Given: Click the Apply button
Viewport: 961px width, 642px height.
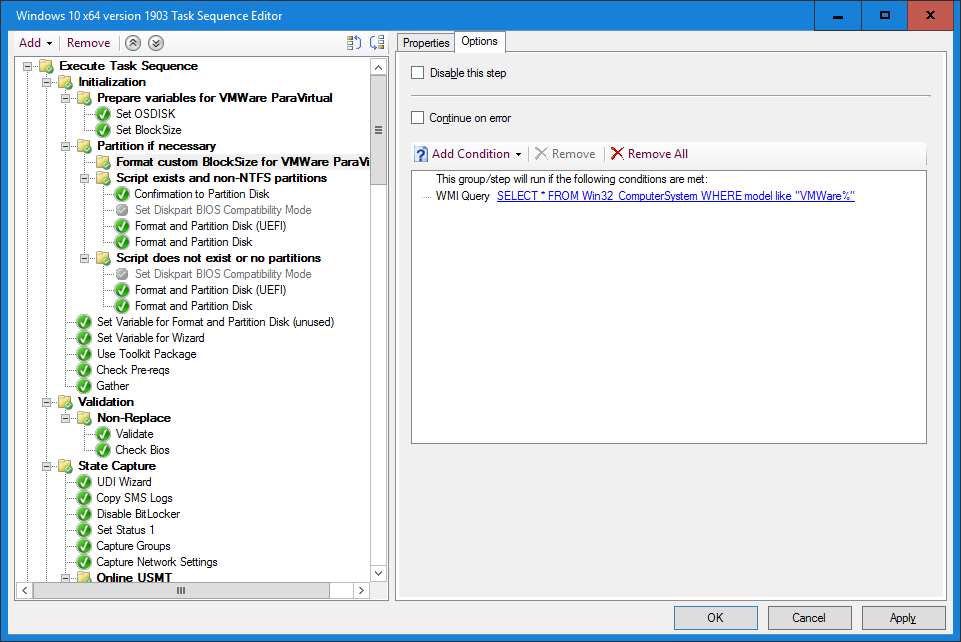Looking at the screenshot, I should (x=903, y=617).
